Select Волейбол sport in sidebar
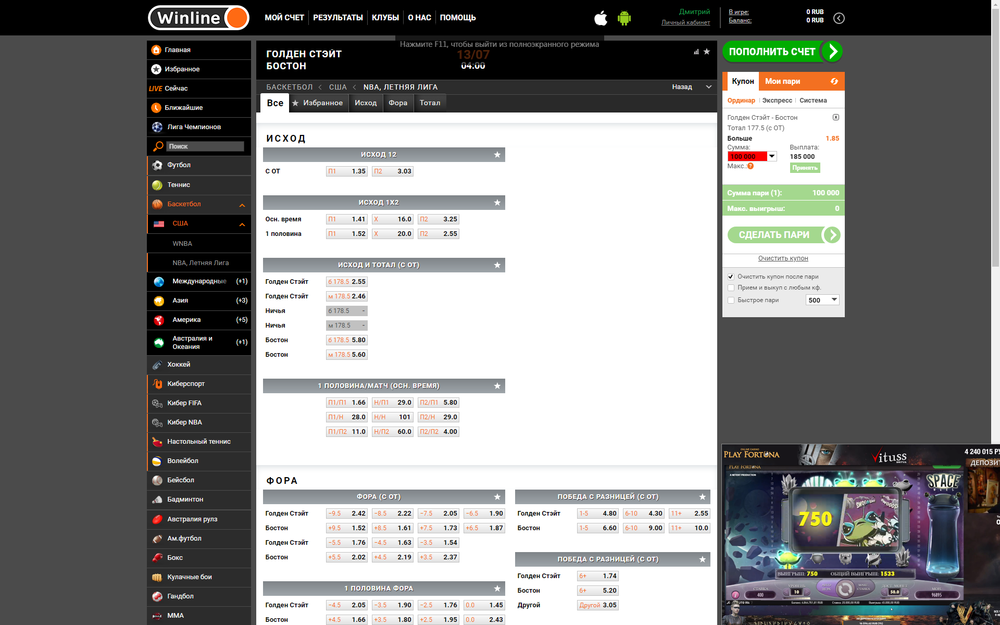 coord(199,460)
